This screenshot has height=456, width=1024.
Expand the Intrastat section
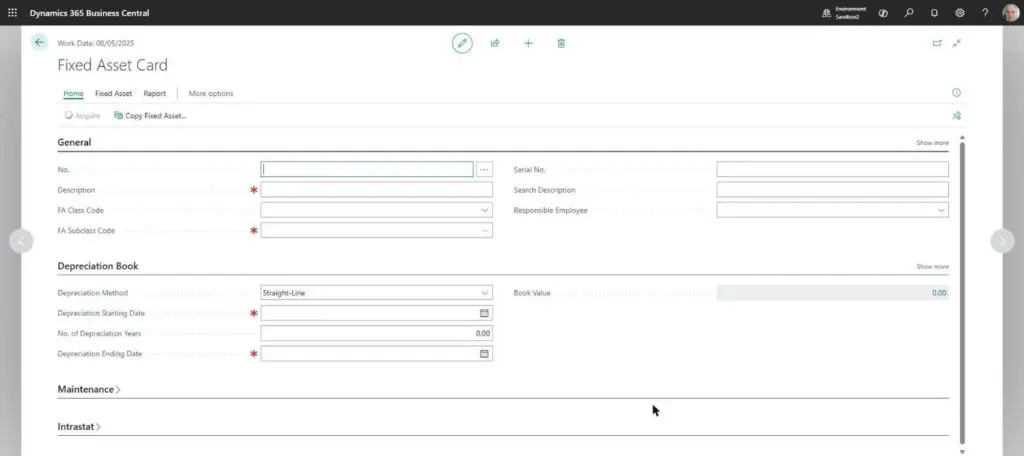[79, 427]
